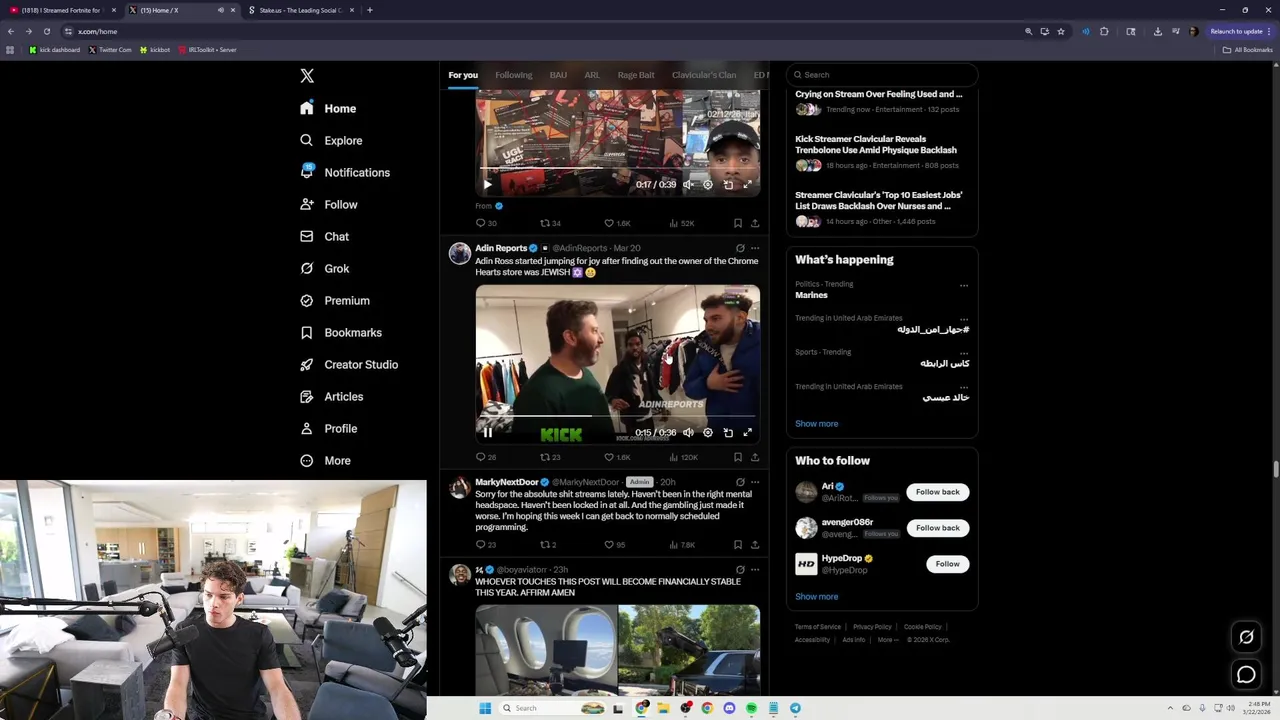Screen dimensions: 1280x720
Task: Mute the Adin Reports video
Action: tap(688, 433)
